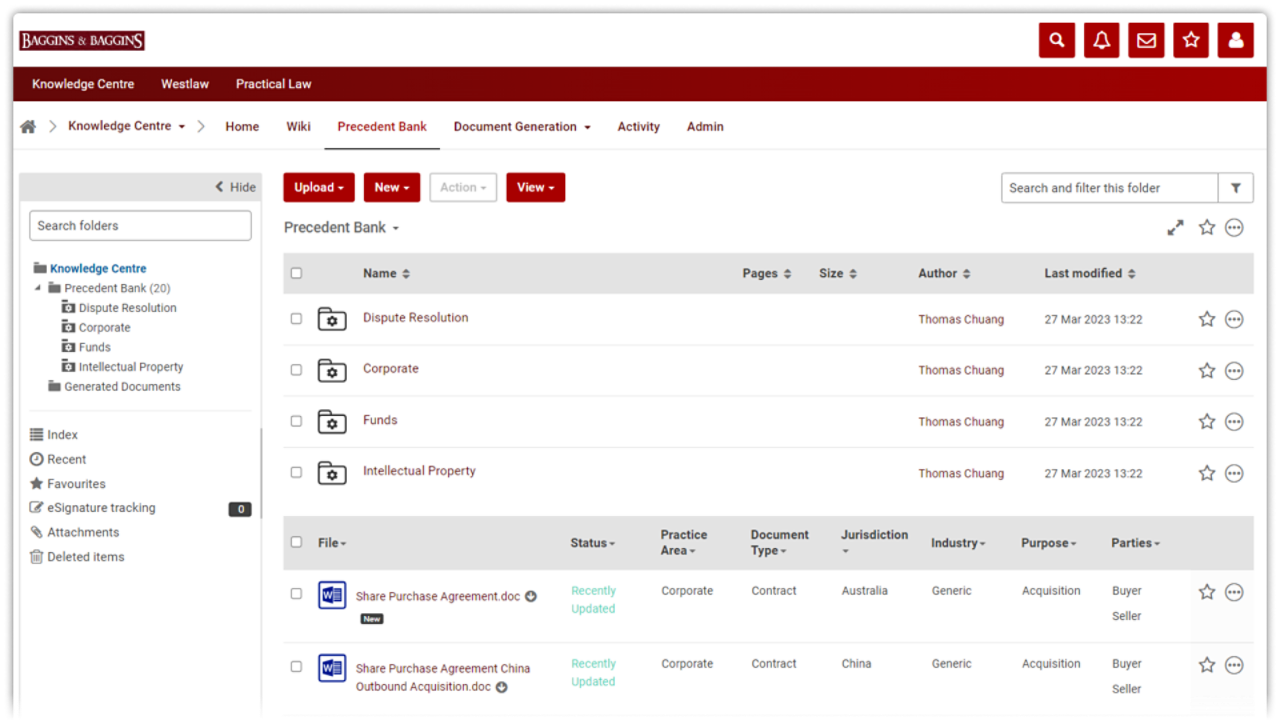Open the Intellectual Property folder link

(419, 471)
